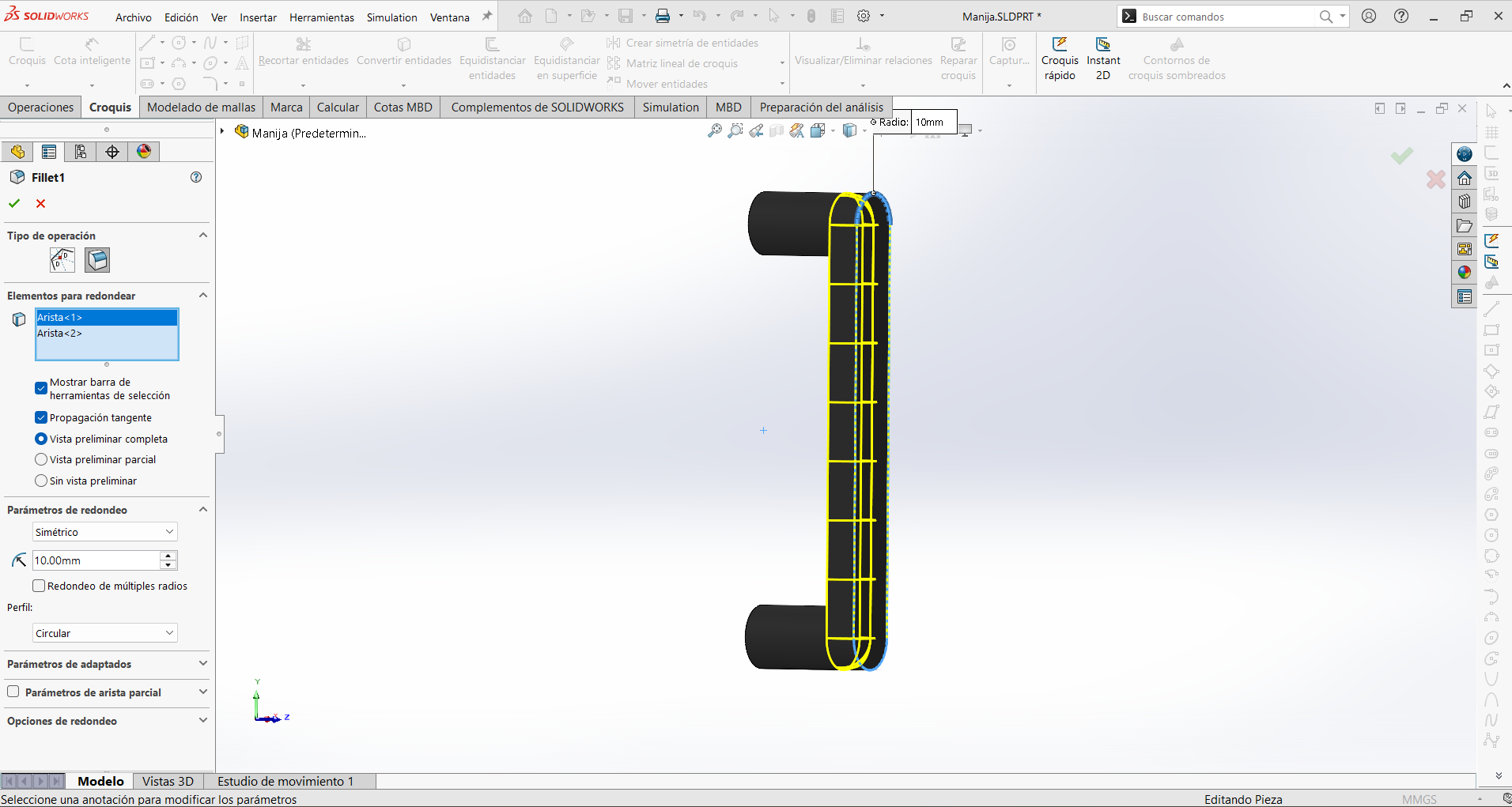
Task: Activate the Instant 2D tool
Action: (x=1103, y=59)
